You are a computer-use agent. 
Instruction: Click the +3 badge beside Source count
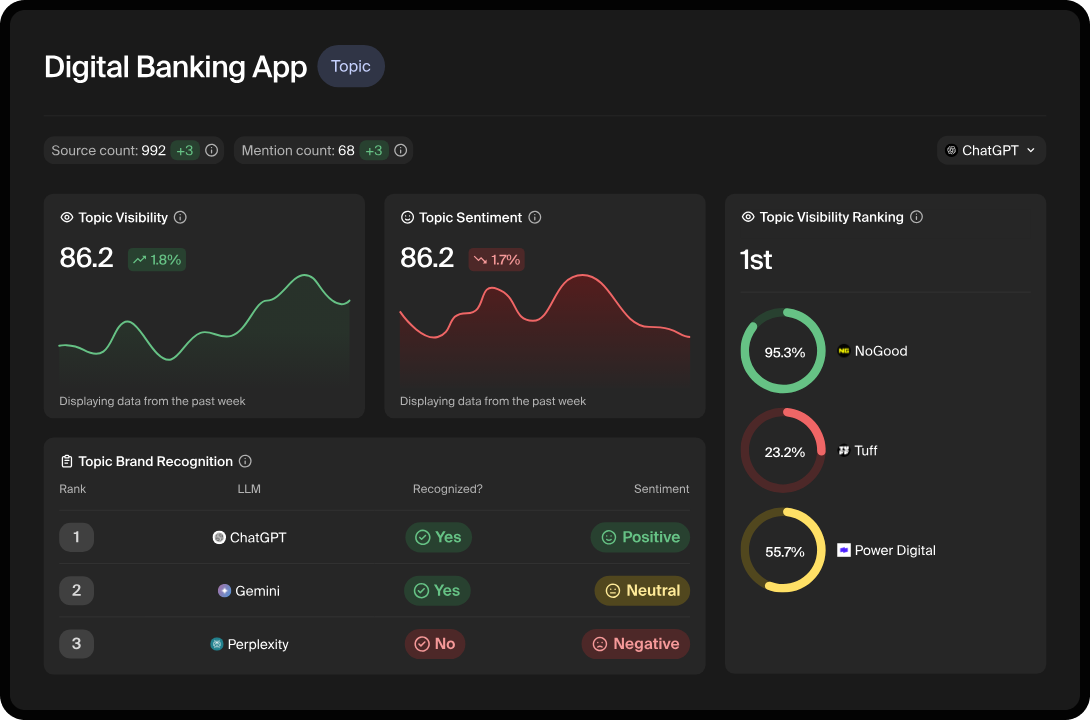click(x=184, y=149)
